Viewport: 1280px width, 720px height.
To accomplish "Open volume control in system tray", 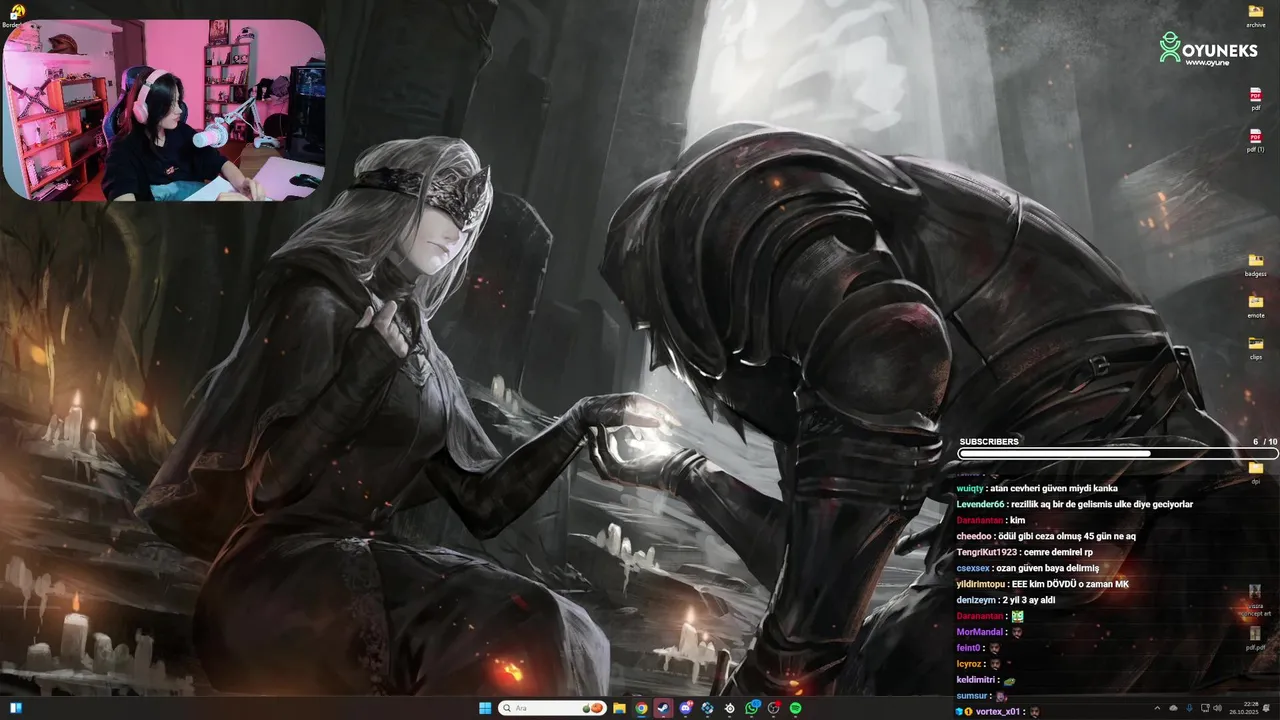I will [1216, 708].
